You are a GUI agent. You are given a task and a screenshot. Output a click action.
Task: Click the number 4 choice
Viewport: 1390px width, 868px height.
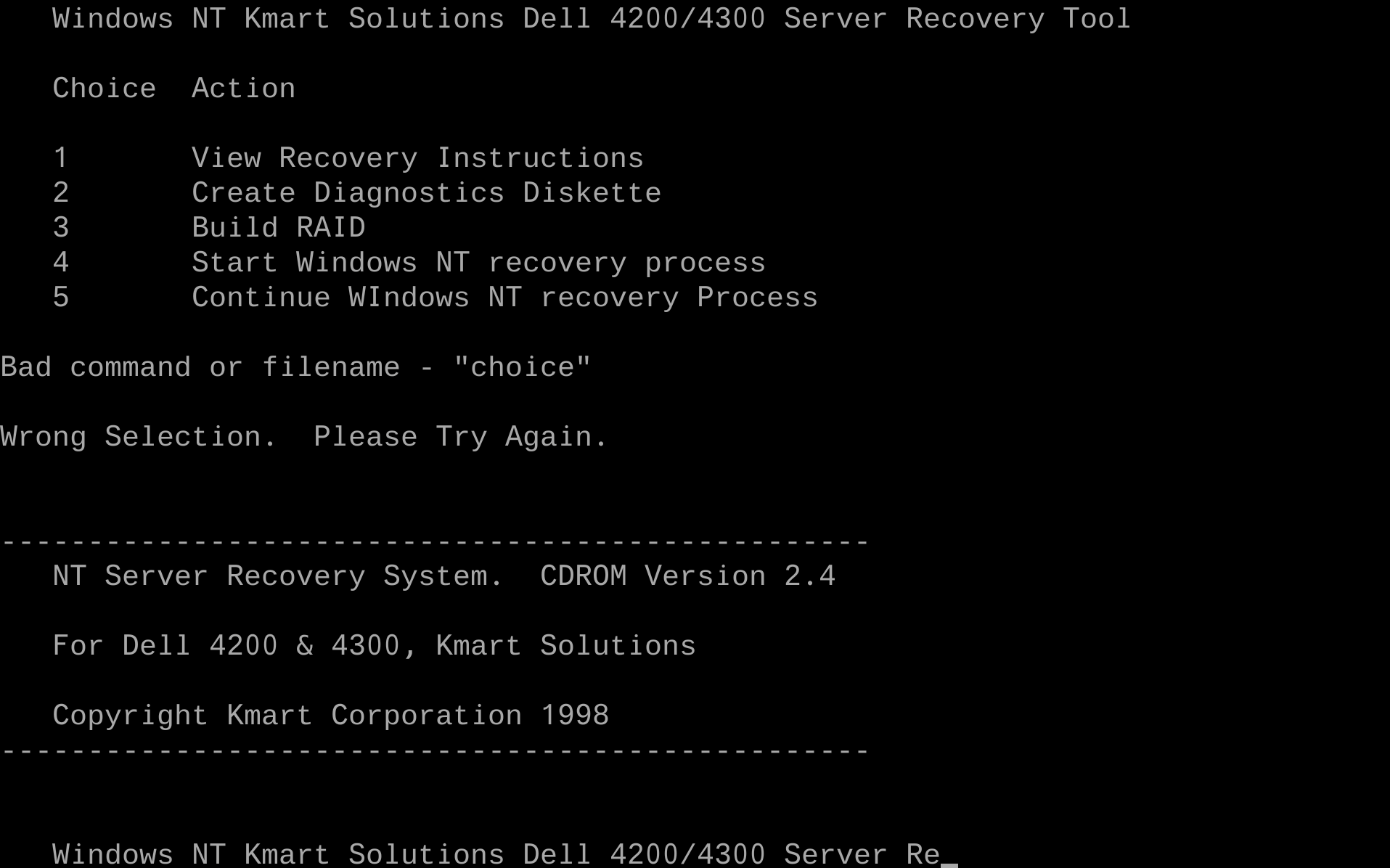click(x=61, y=263)
